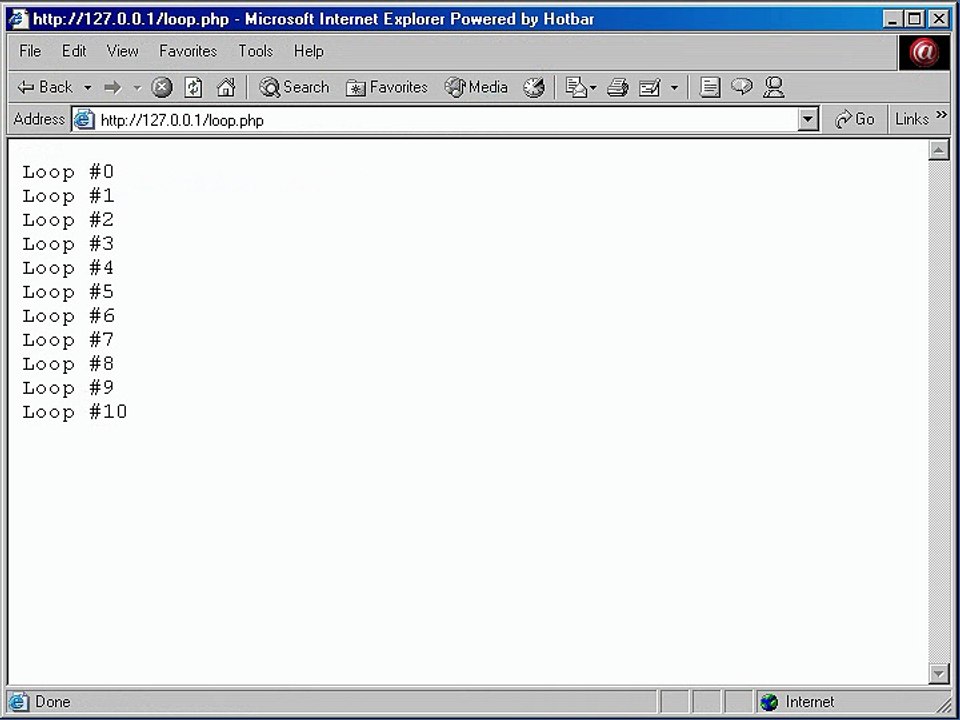Click the Go button

[855, 119]
